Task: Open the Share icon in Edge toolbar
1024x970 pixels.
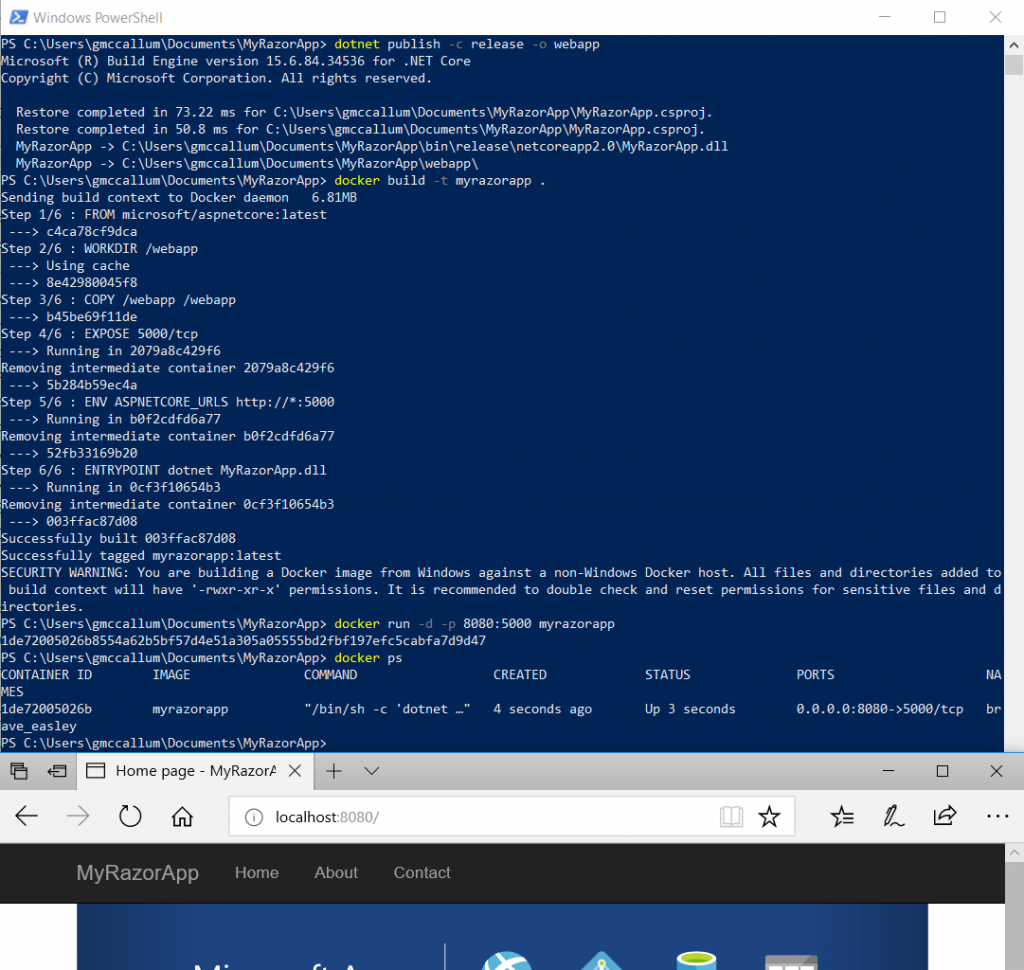Action: pos(945,816)
